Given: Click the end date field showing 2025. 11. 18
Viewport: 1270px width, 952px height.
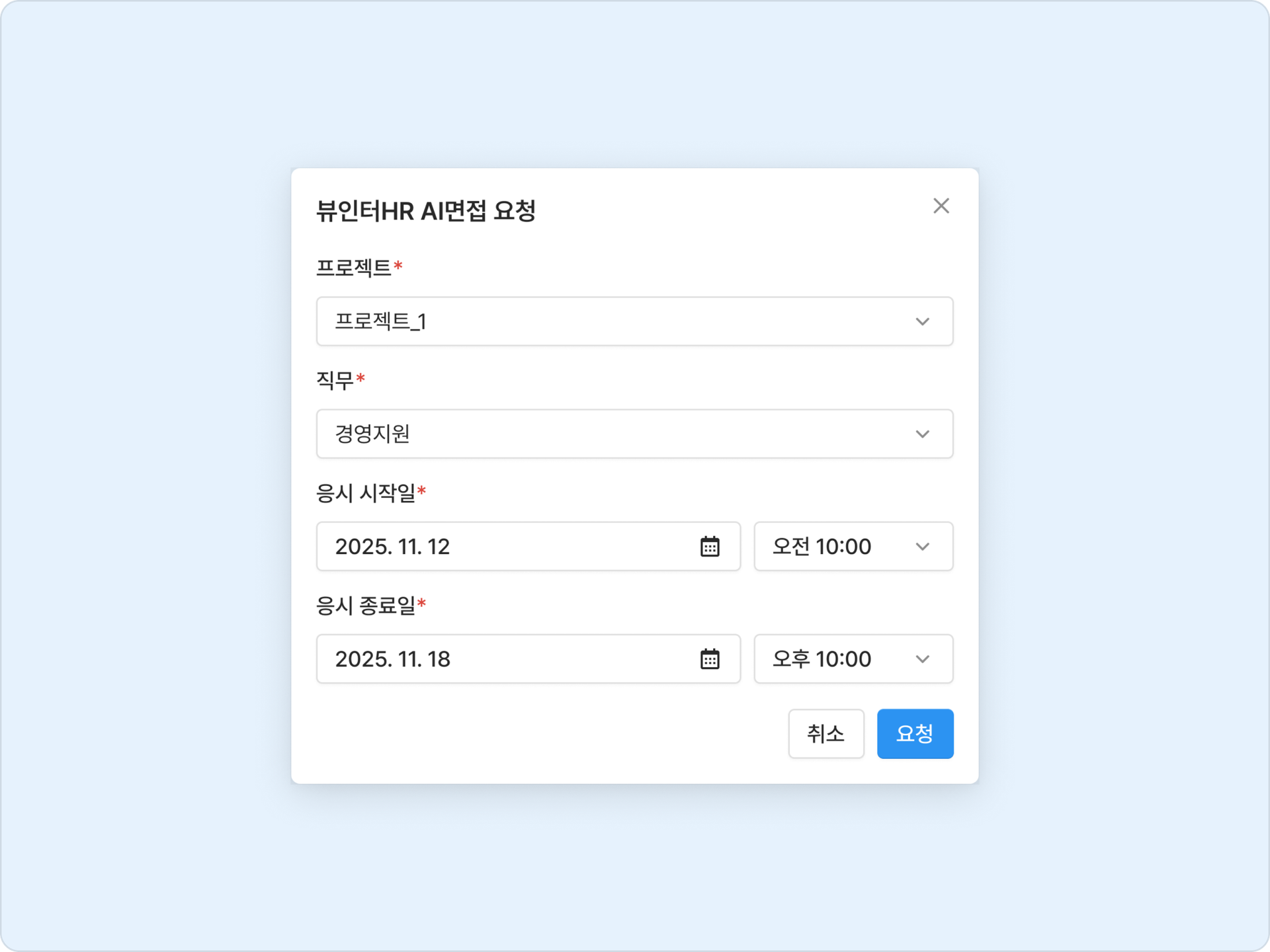Looking at the screenshot, I should 392,659.
